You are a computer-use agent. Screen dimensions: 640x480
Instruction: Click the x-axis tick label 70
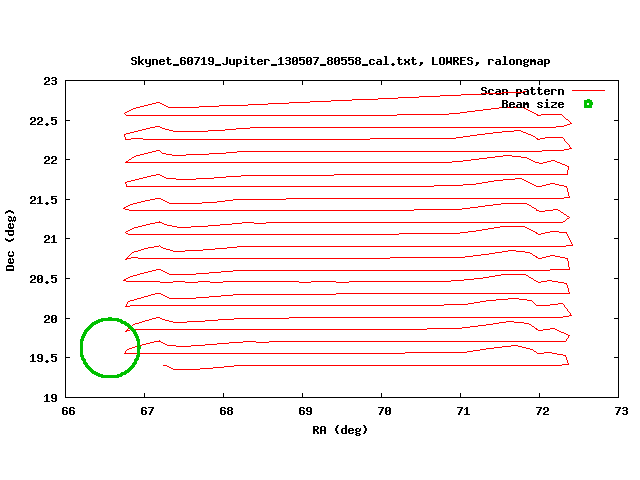[384, 411]
